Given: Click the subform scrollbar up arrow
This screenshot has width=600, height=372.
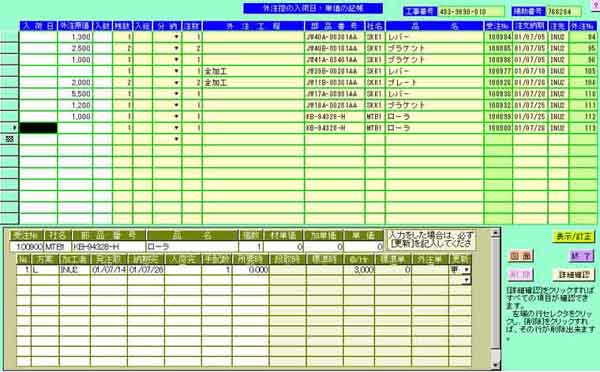Looking at the screenshot, I should (496, 233).
